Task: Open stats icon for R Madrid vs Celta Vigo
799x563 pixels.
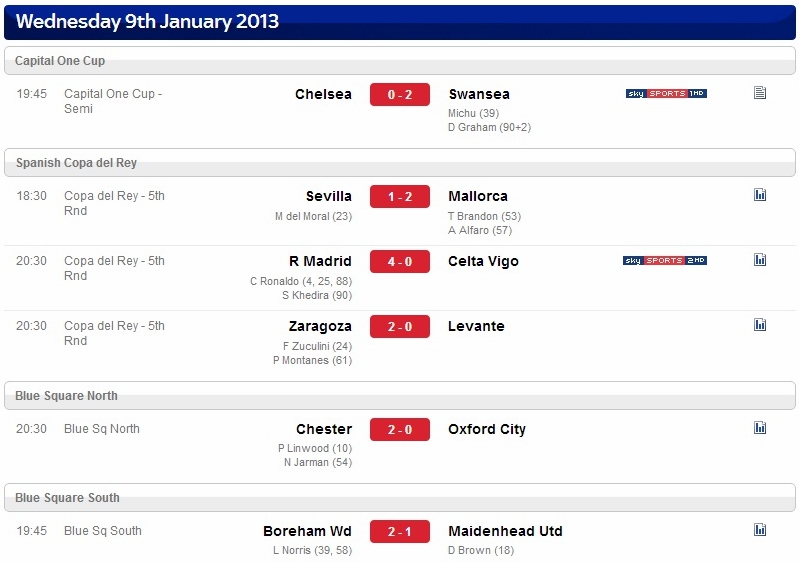Action: (760, 260)
